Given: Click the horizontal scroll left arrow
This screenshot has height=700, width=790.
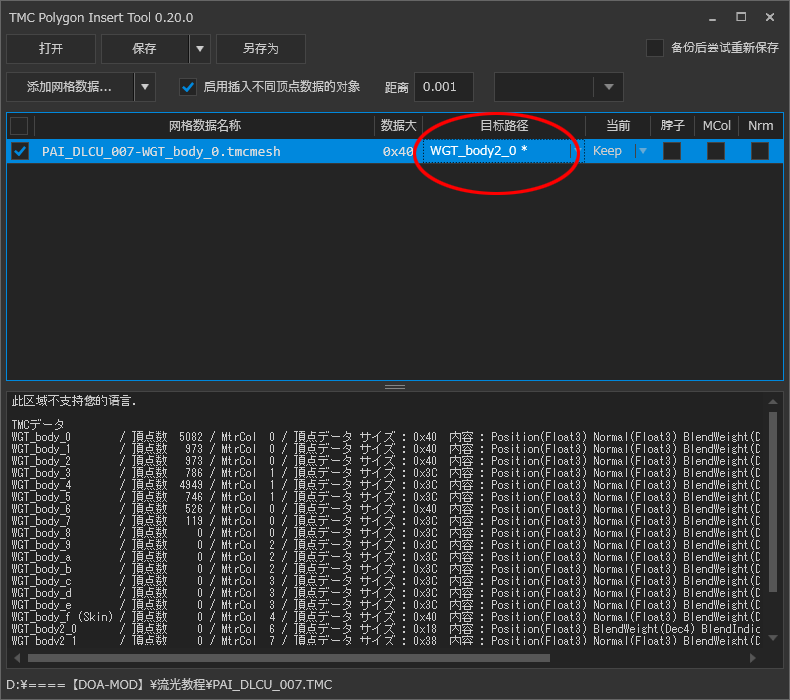Looking at the screenshot, I should pyautogui.click(x=17, y=658).
